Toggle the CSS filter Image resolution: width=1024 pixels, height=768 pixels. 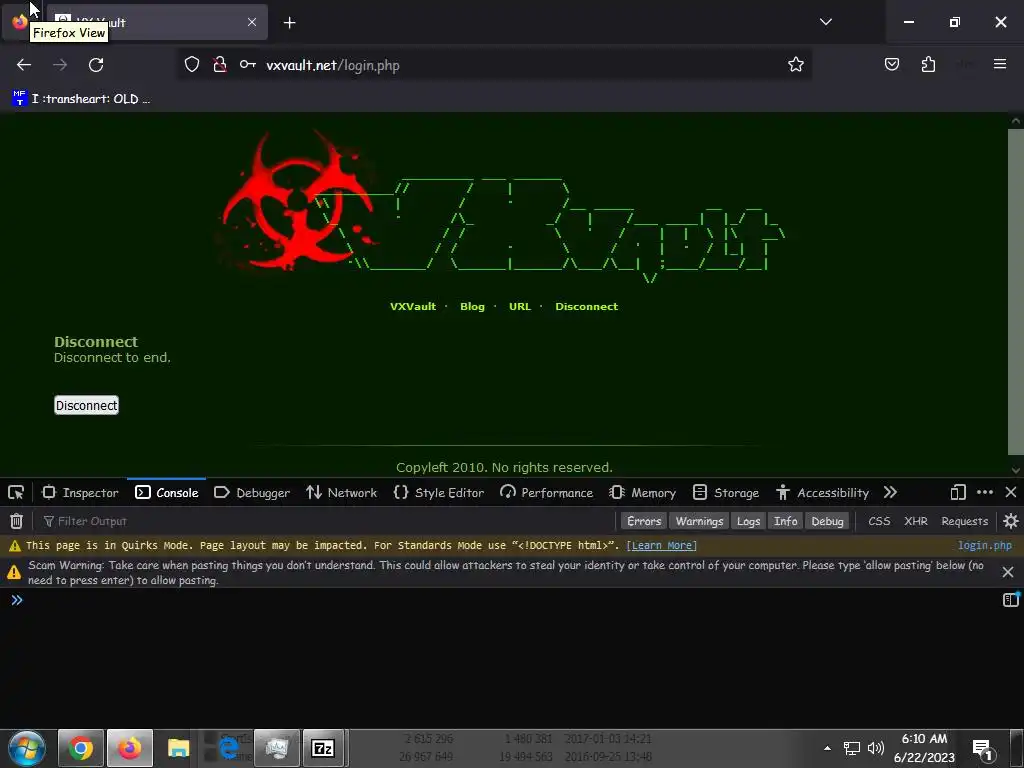pyautogui.click(x=879, y=521)
